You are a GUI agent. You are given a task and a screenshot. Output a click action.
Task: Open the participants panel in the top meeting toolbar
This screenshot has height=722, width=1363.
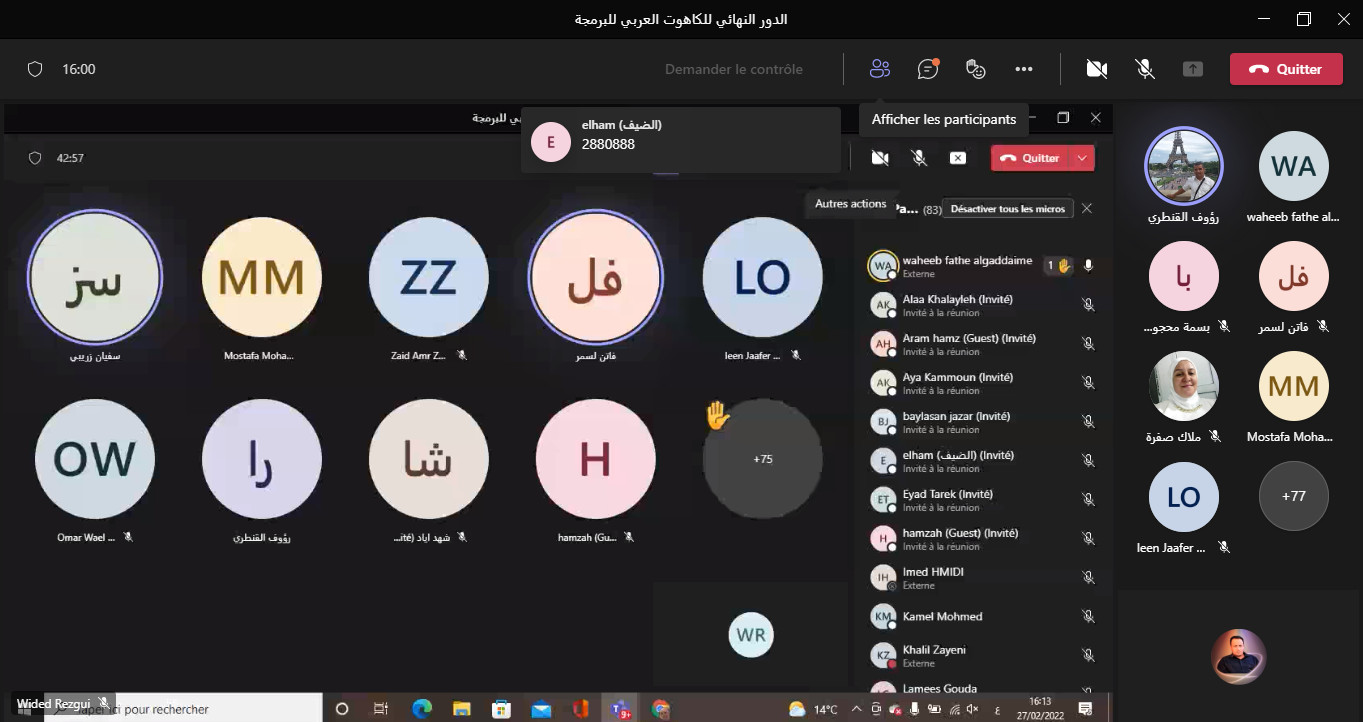point(879,69)
